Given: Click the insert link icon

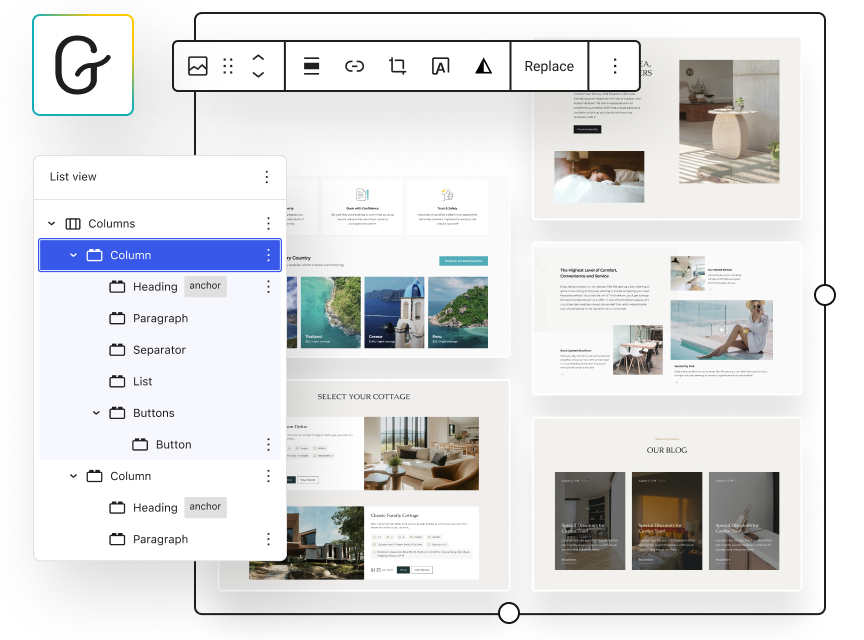Looking at the screenshot, I should [354, 66].
